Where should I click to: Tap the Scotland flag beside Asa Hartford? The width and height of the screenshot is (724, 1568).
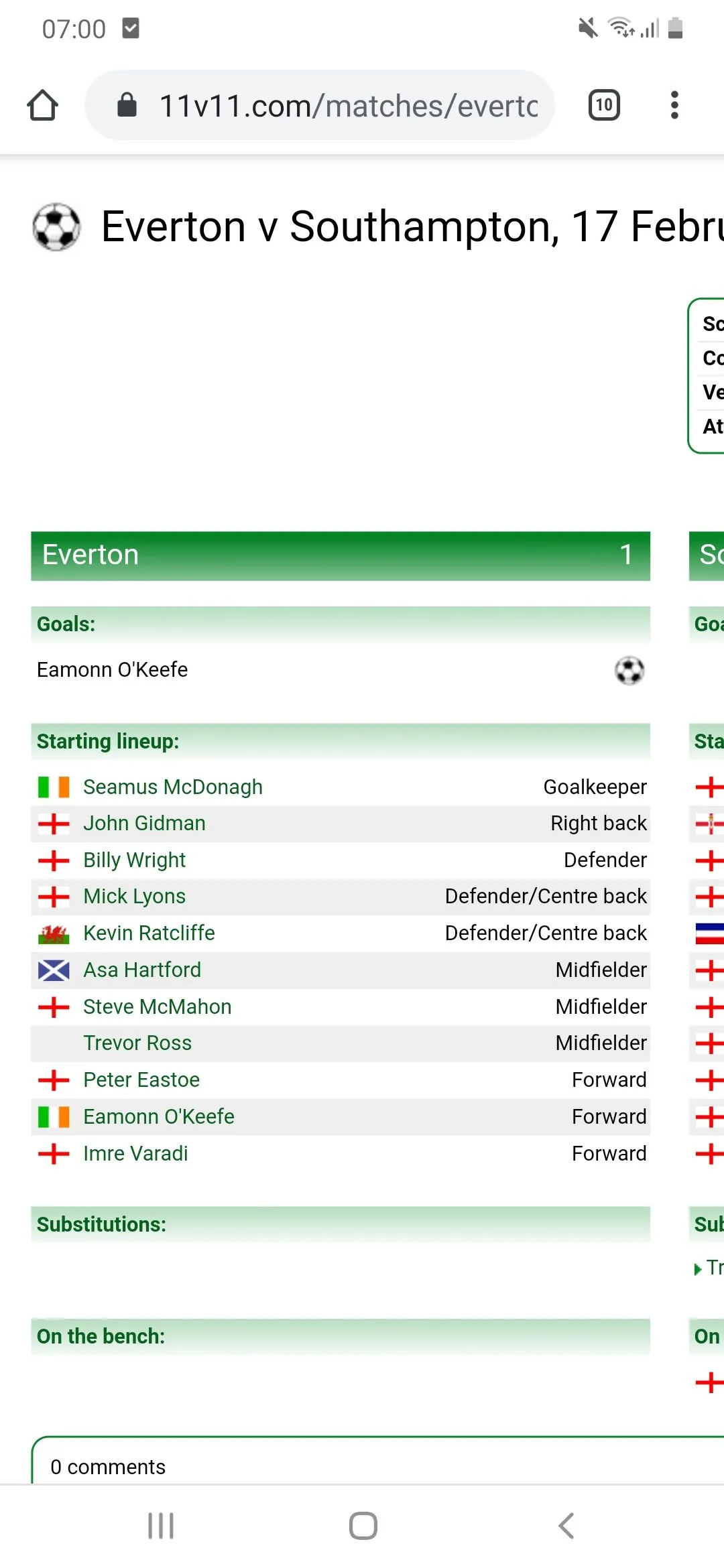pyautogui.click(x=54, y=970)
